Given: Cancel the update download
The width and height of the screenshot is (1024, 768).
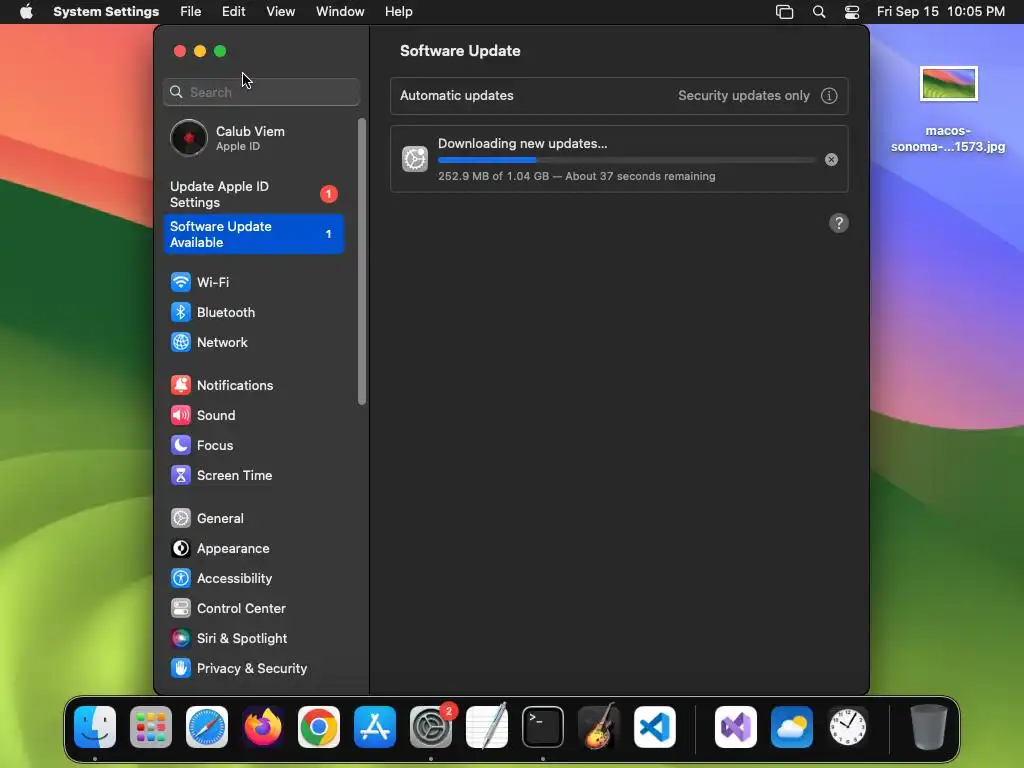Looking at the screenshot, I should point(831,159).
